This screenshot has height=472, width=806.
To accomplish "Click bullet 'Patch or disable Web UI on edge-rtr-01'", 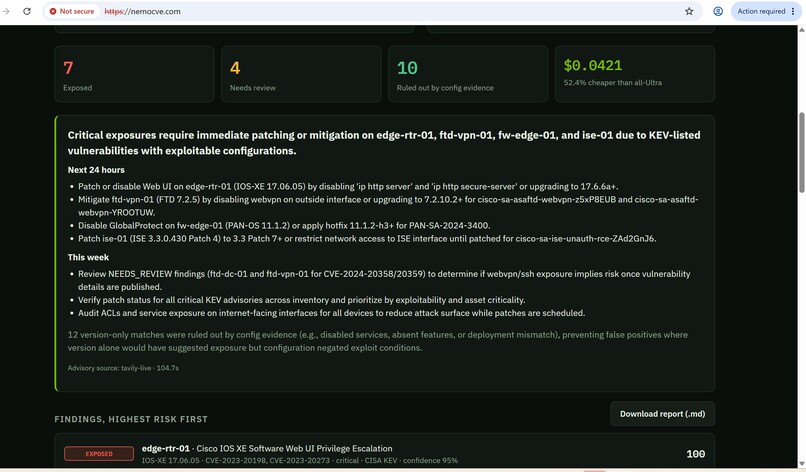I will pos(348,186).
